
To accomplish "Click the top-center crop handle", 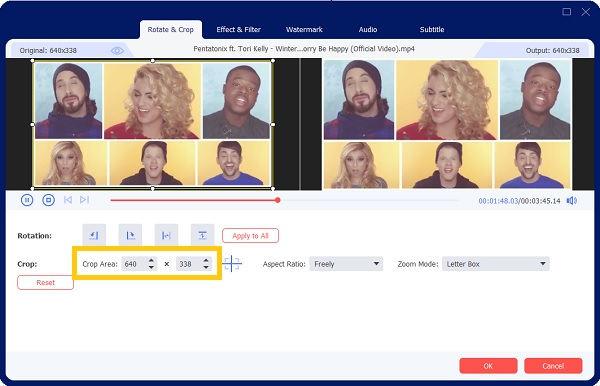I will 153,61.
